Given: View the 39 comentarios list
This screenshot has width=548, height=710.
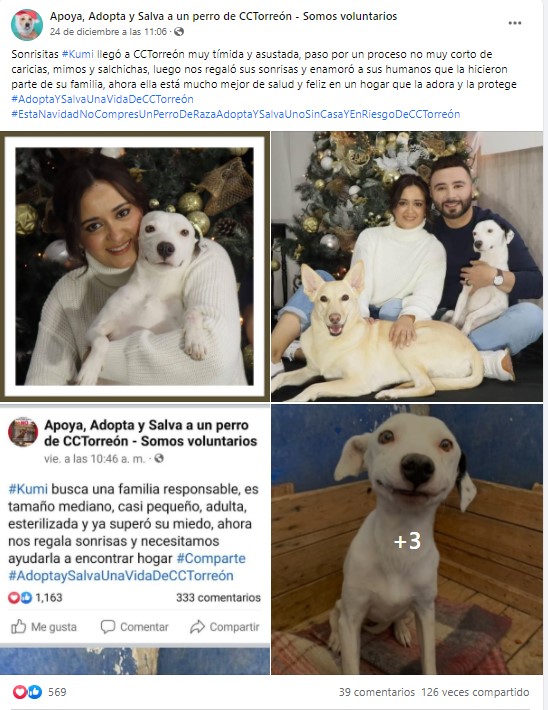Looking at the screenshot, I should click(376, 692).
